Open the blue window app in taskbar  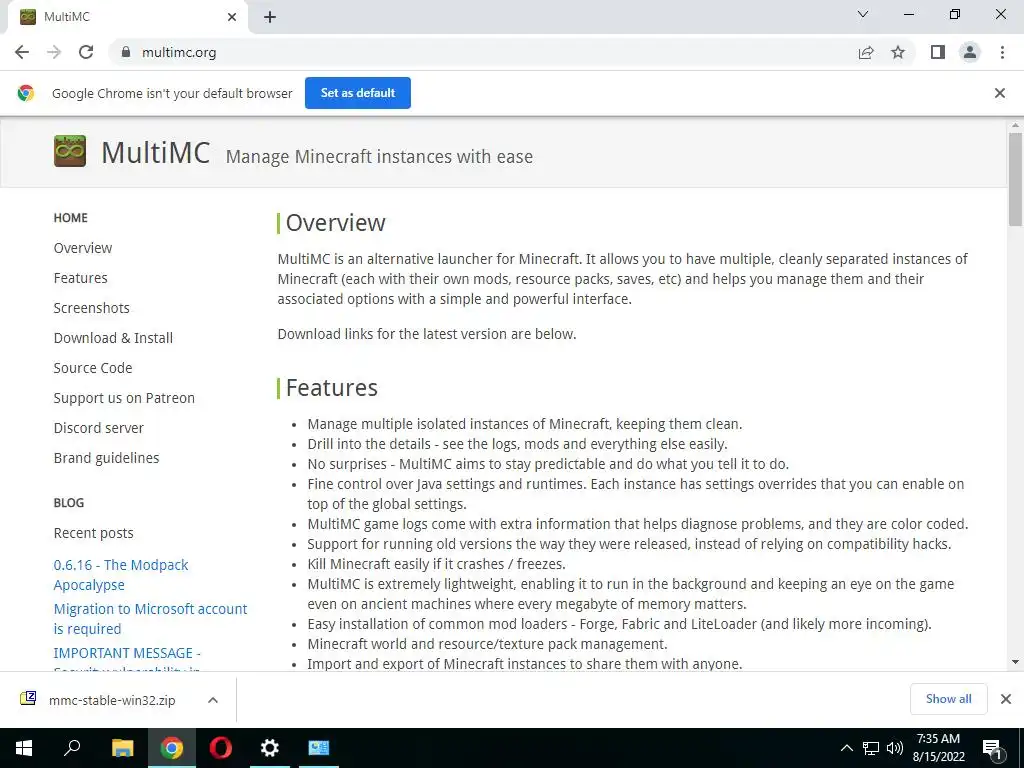pyautogui.click(x=319, y=748)
